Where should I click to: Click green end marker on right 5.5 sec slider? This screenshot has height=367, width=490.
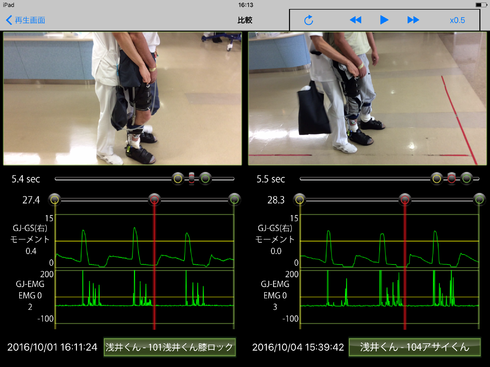[467, 179]
